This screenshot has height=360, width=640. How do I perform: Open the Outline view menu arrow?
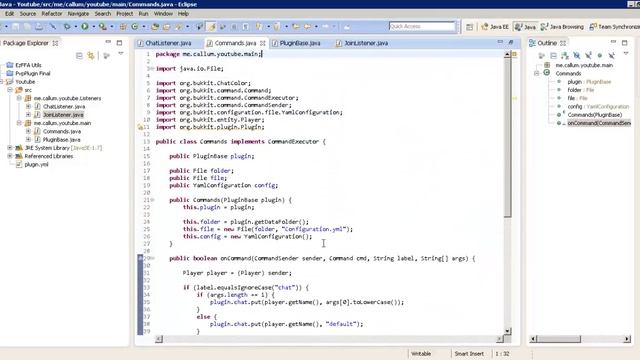[x=626, y=54]
